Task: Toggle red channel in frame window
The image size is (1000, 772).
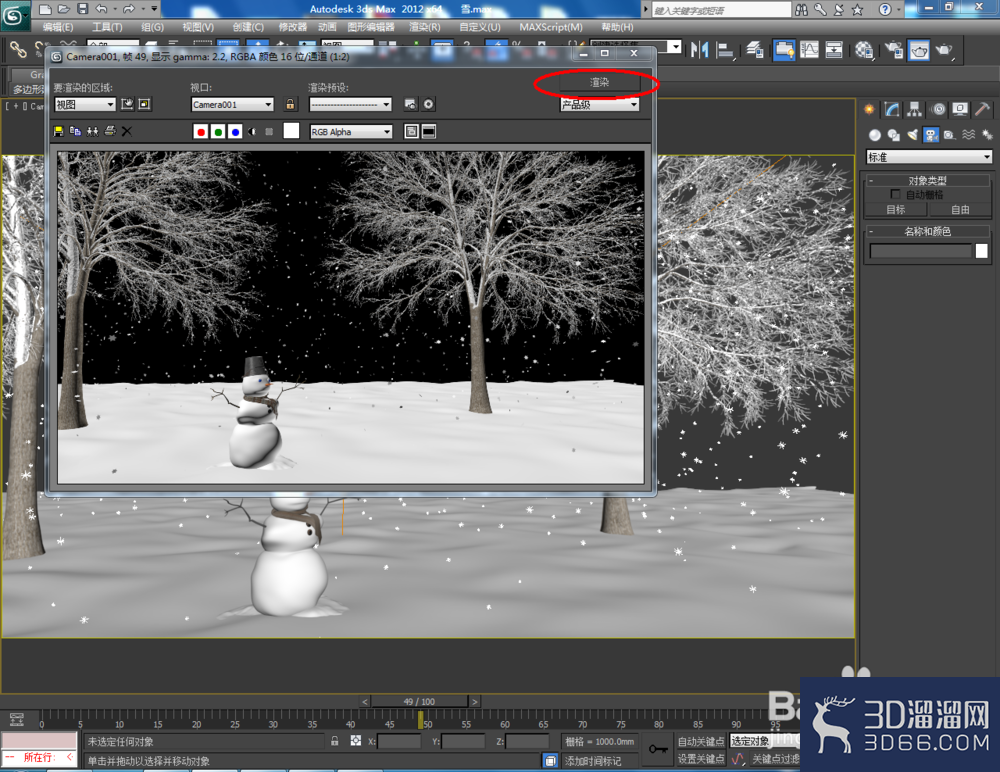Action: click(x=201, y=131)
